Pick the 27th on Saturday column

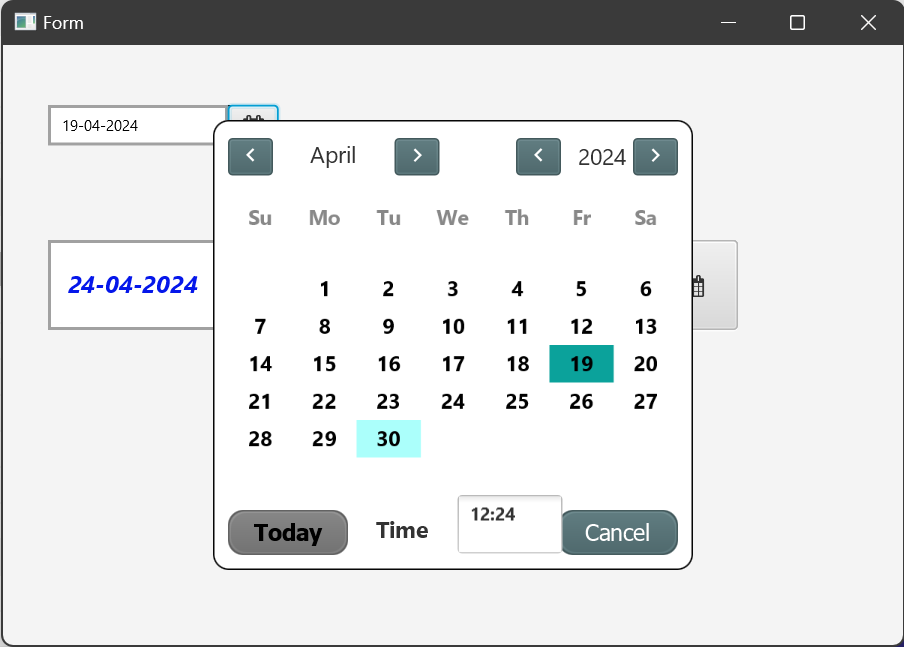point(645,402)
